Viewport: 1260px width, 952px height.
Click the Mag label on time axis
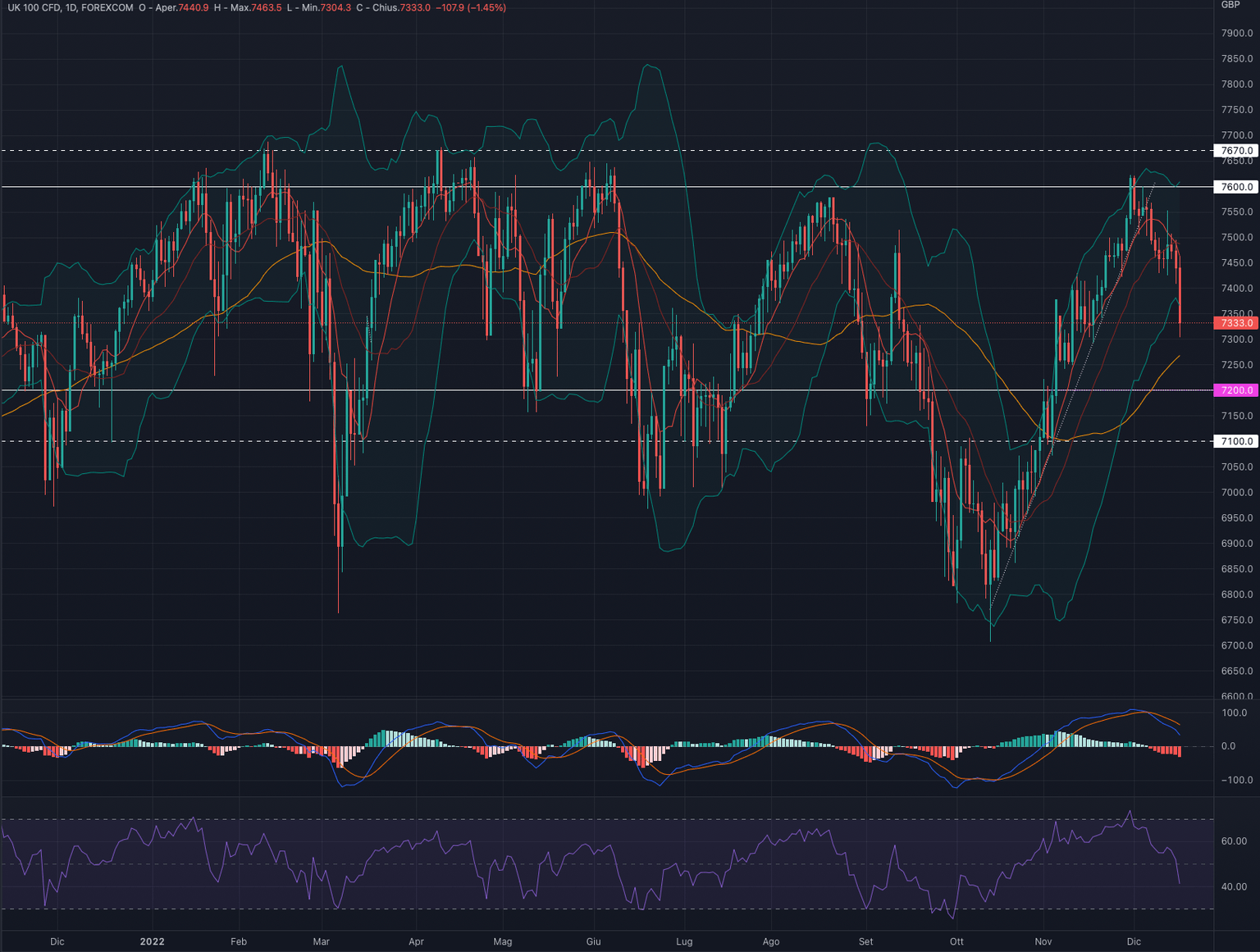[503, 941]
